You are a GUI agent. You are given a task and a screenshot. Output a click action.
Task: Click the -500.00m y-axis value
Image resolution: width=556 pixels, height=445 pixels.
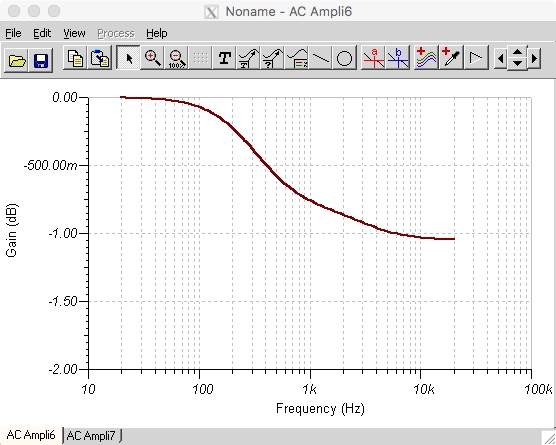(x=50, y=165)
